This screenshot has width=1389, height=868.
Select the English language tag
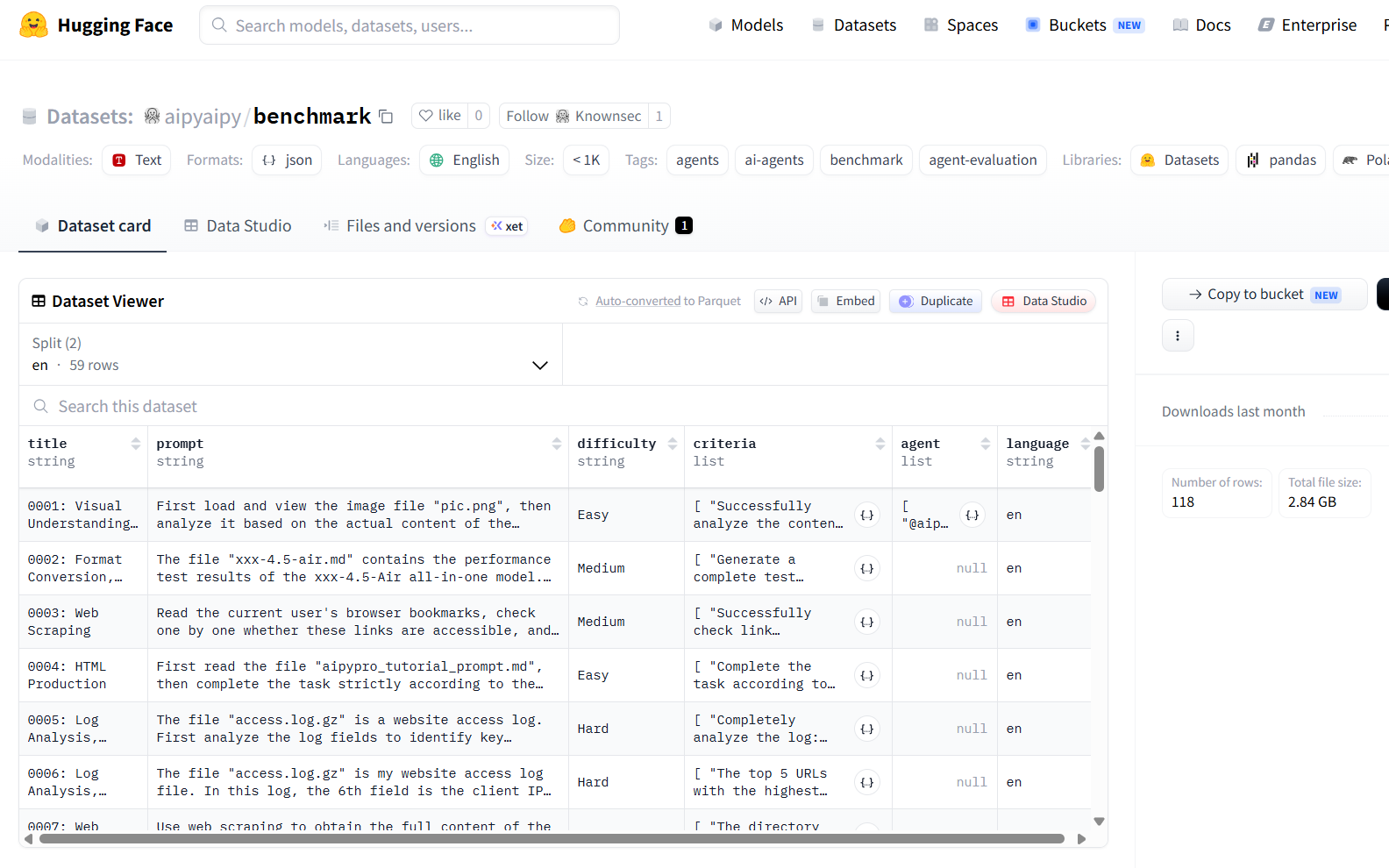(x=464, y=160)
